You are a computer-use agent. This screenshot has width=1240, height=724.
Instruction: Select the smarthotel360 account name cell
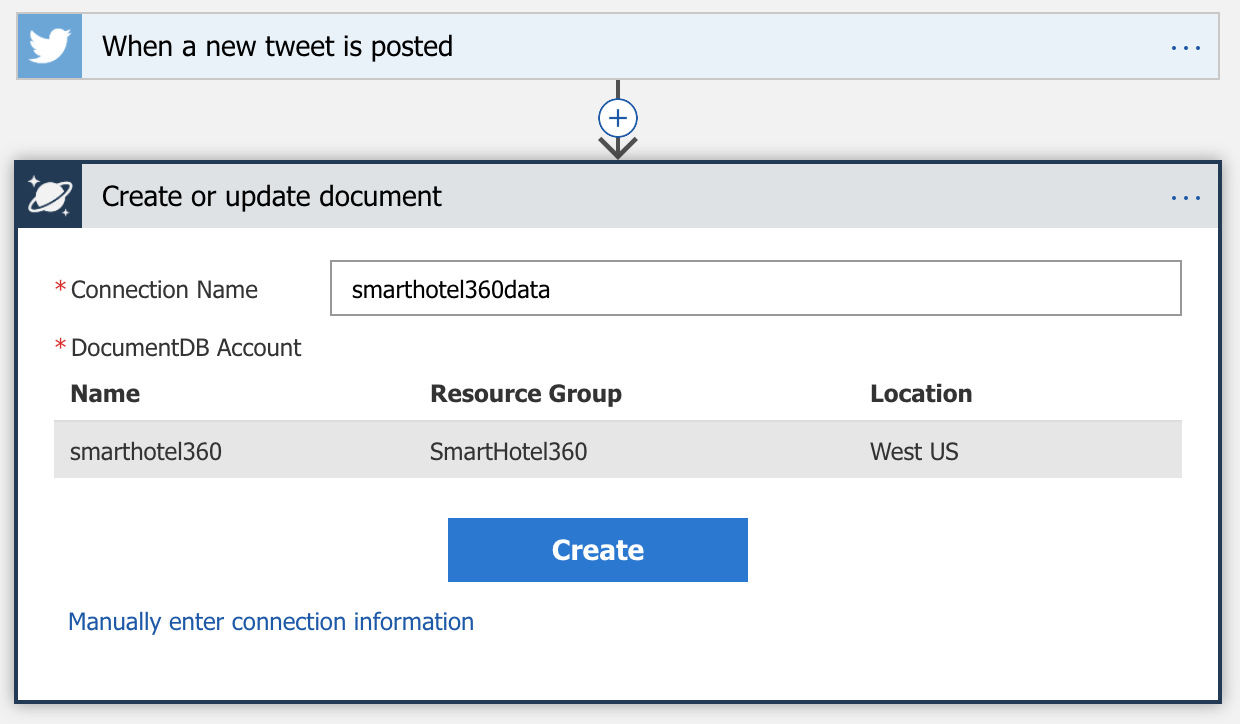(146, 452)
